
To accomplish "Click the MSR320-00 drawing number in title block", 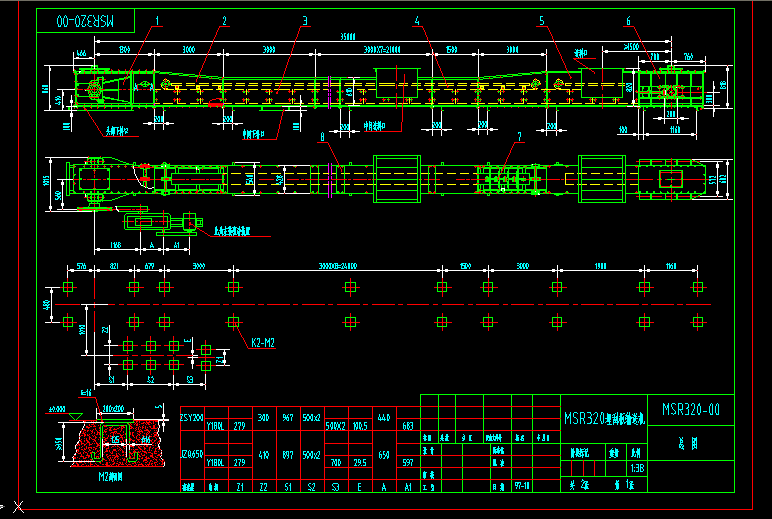I will click(x=691, y=410).
